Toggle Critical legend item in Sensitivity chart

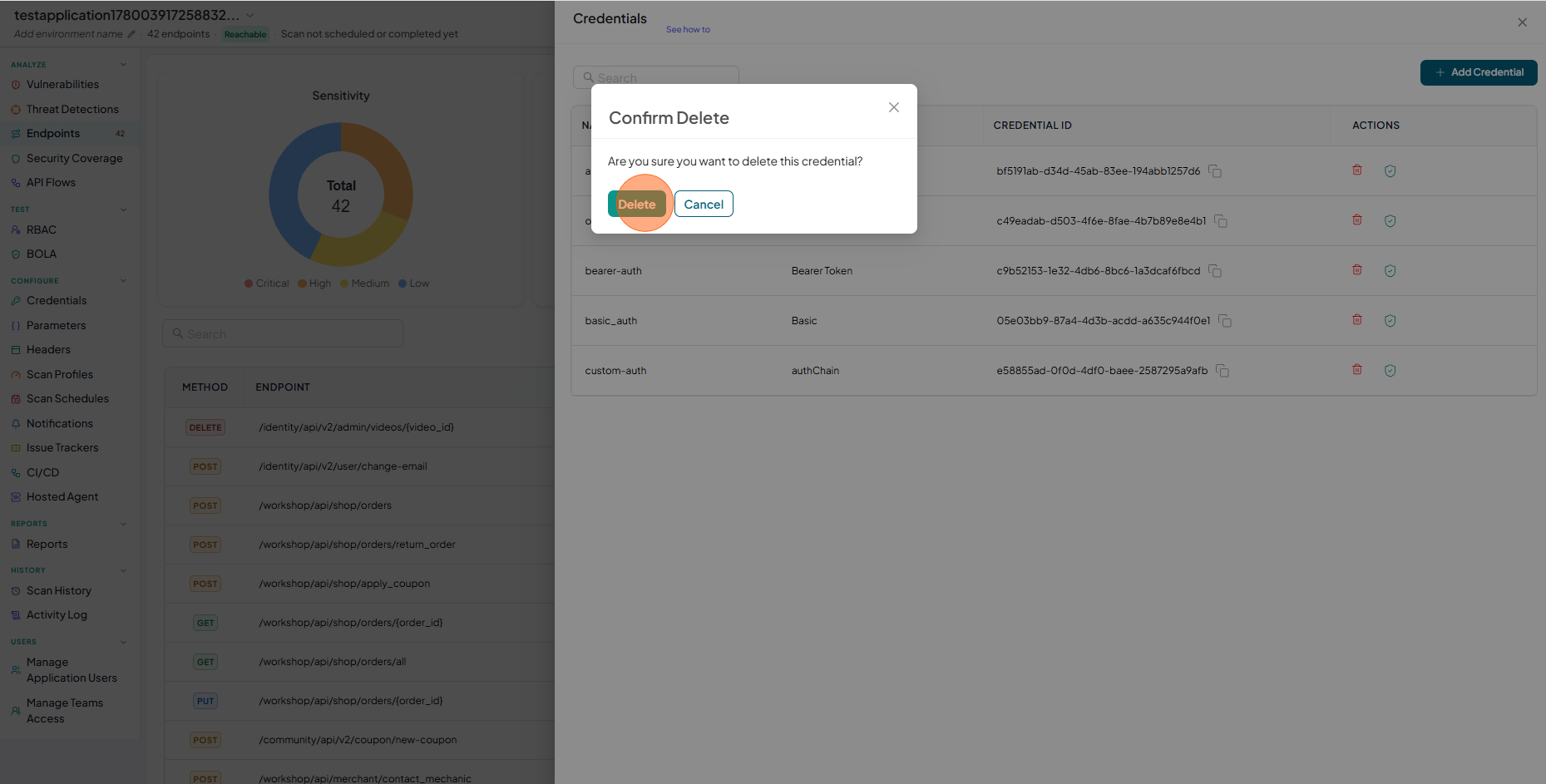(267, 284)
